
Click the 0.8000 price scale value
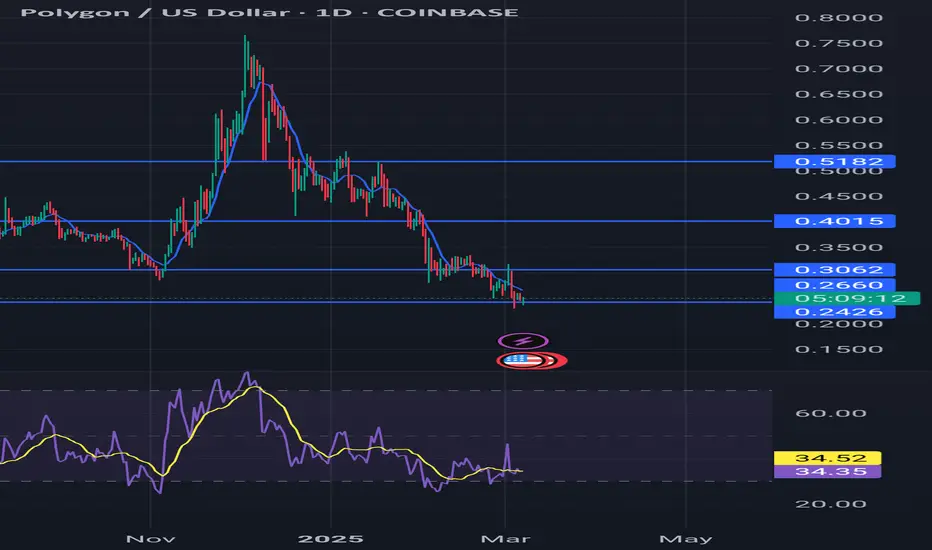[x=839, y=18]
